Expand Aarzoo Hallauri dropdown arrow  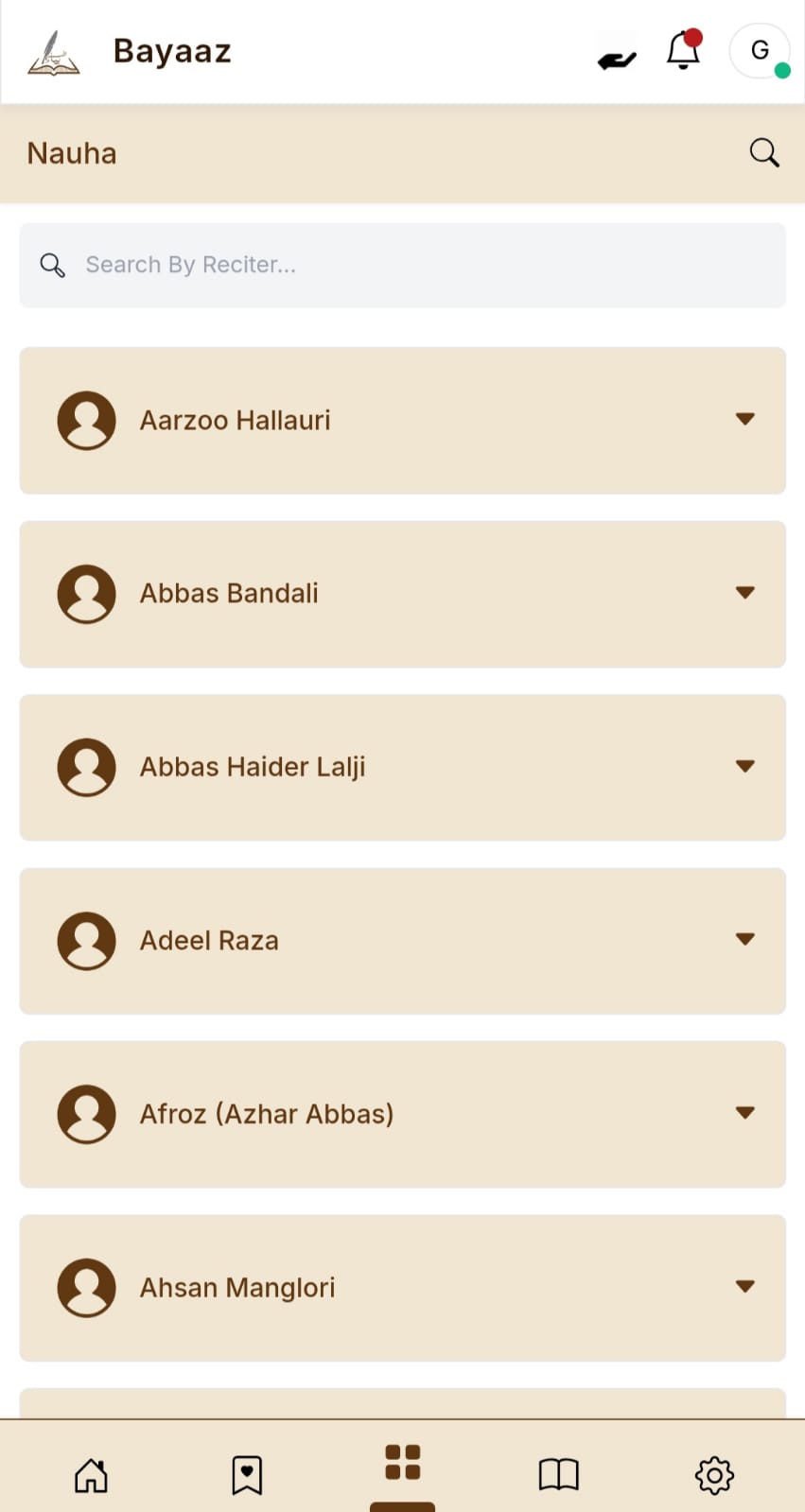tap(745, 419)
